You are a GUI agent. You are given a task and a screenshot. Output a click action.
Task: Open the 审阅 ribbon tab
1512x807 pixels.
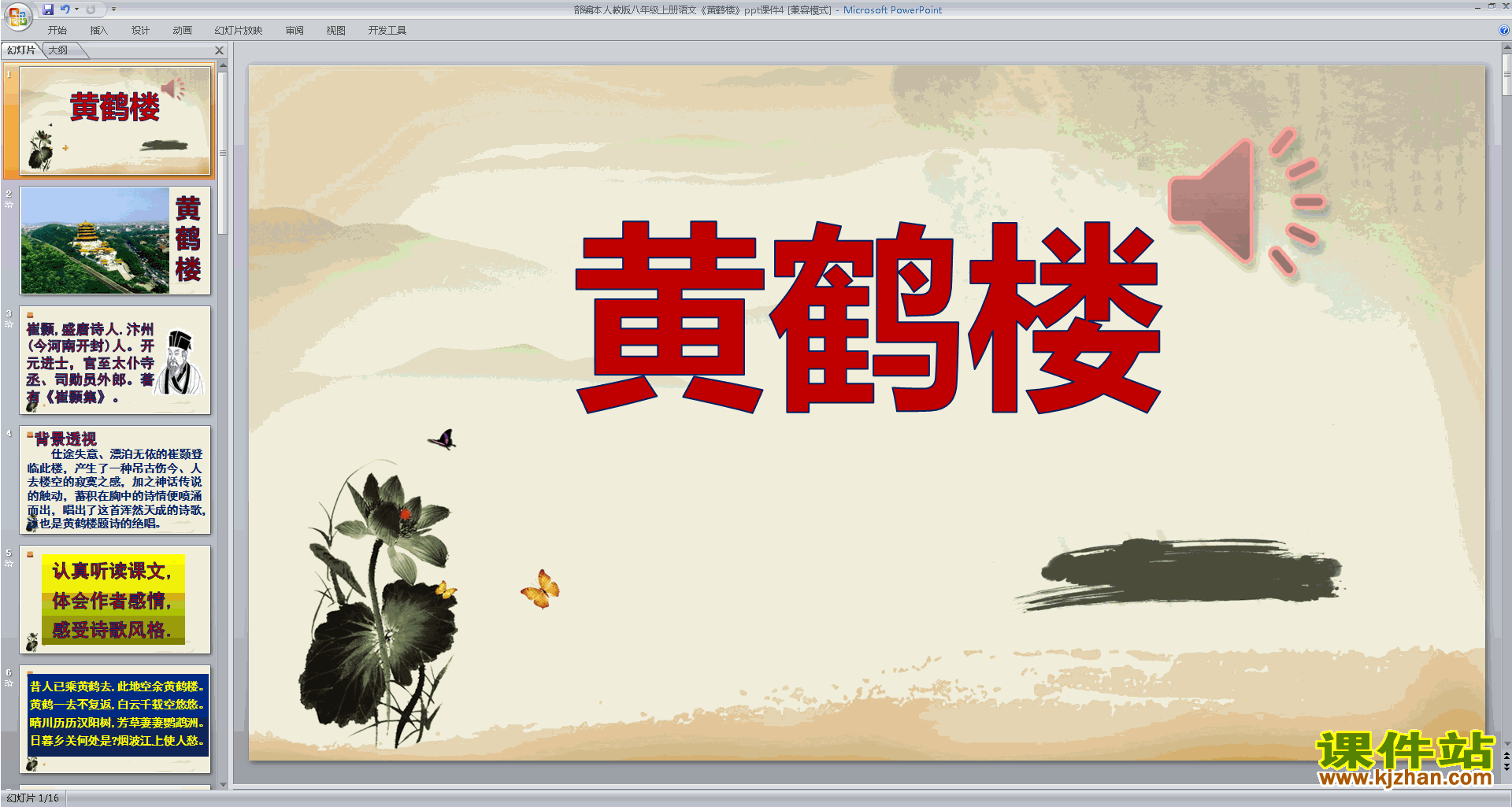coord(295,31)
